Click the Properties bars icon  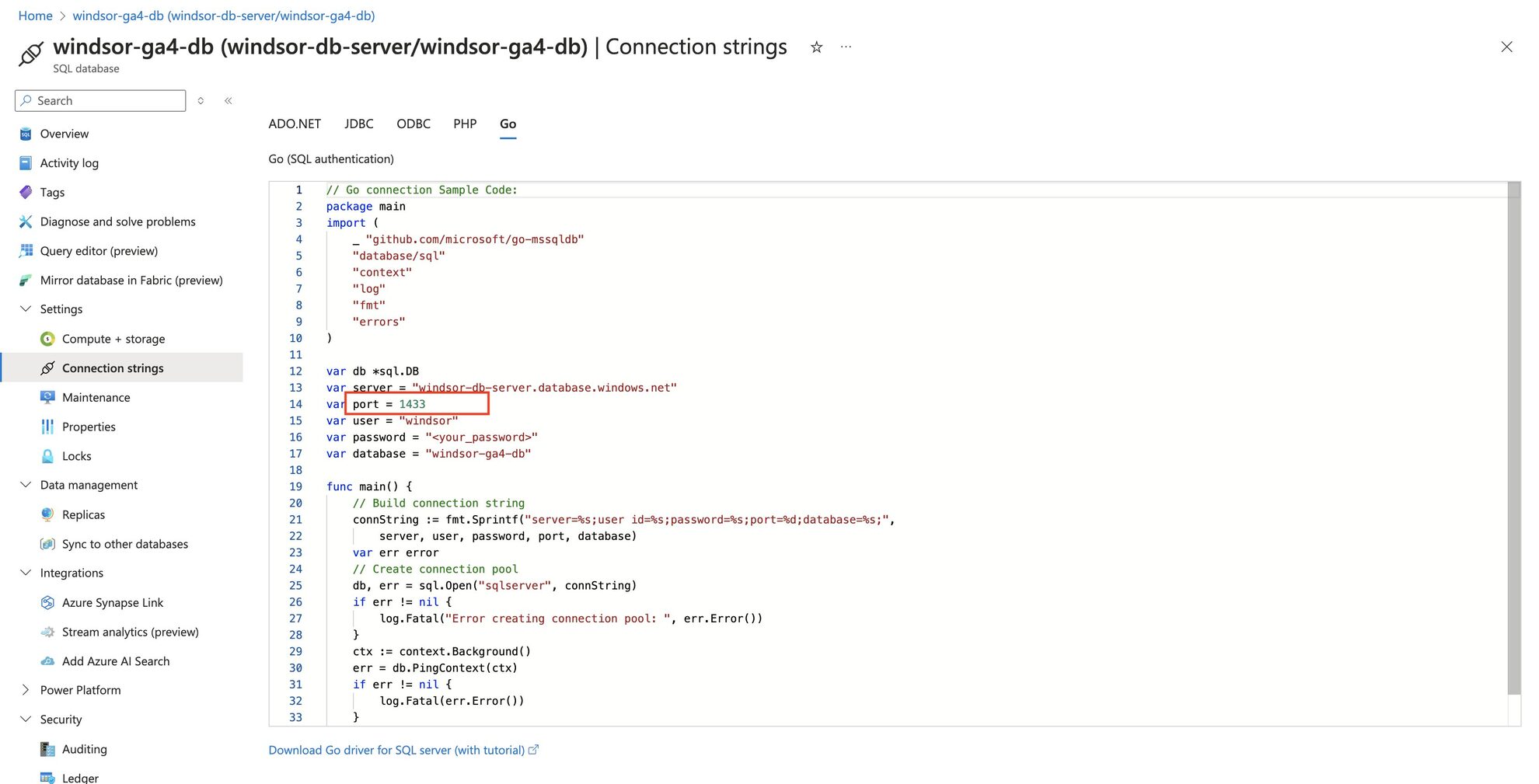[x=47, y=427]
